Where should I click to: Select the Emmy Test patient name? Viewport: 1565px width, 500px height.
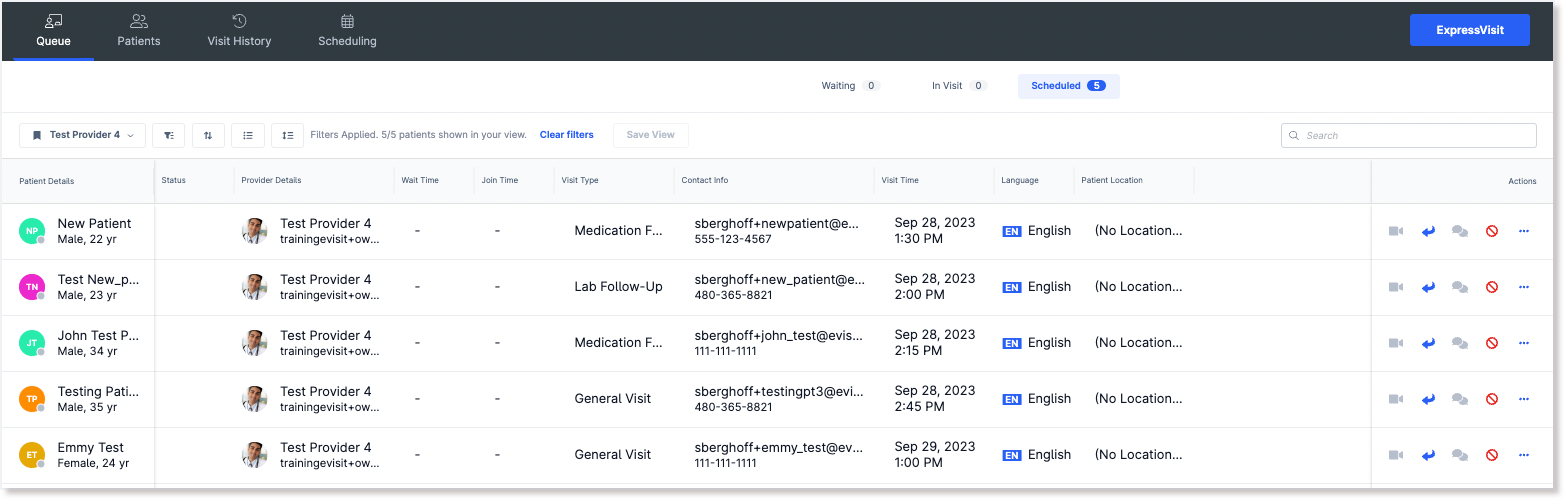tap(91, 448)
